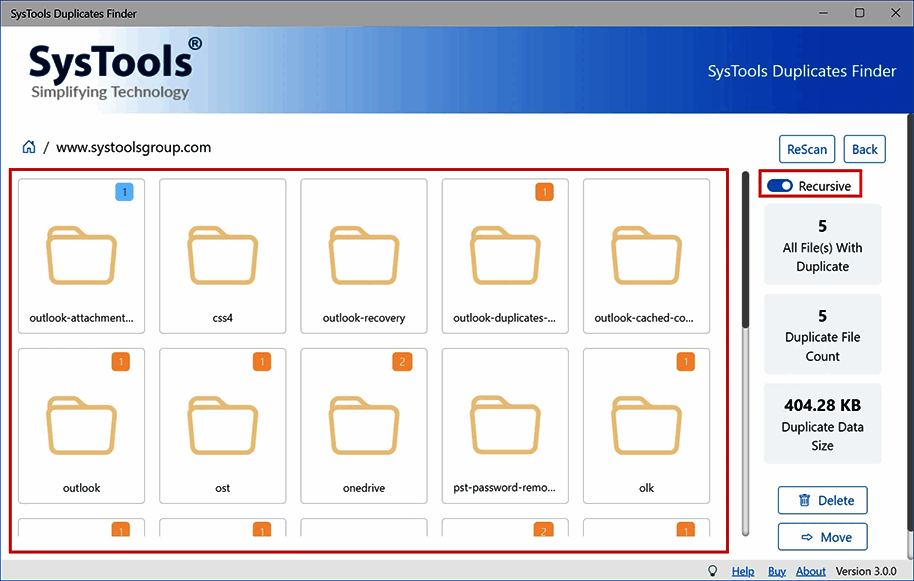This screenshot has width=914, height=581.
Task: Select www.systoolsgroup.com in the breadcrumb
Action: click(x=134, y=146)
